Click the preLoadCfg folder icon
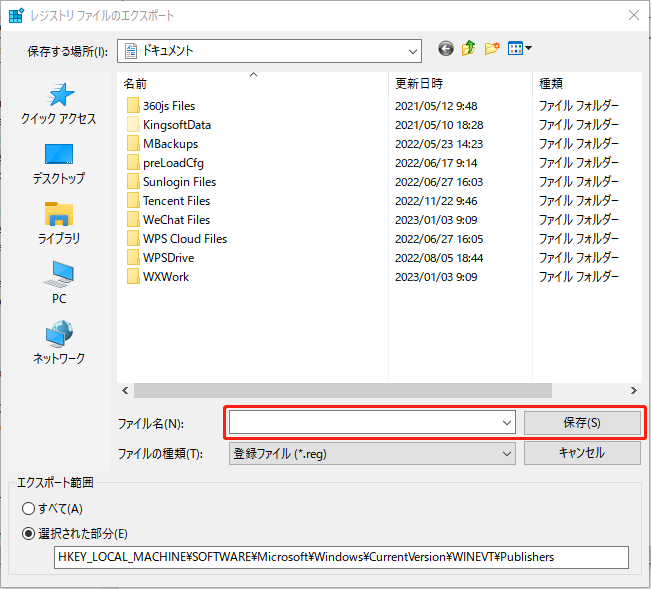 (x=133, y=163)
